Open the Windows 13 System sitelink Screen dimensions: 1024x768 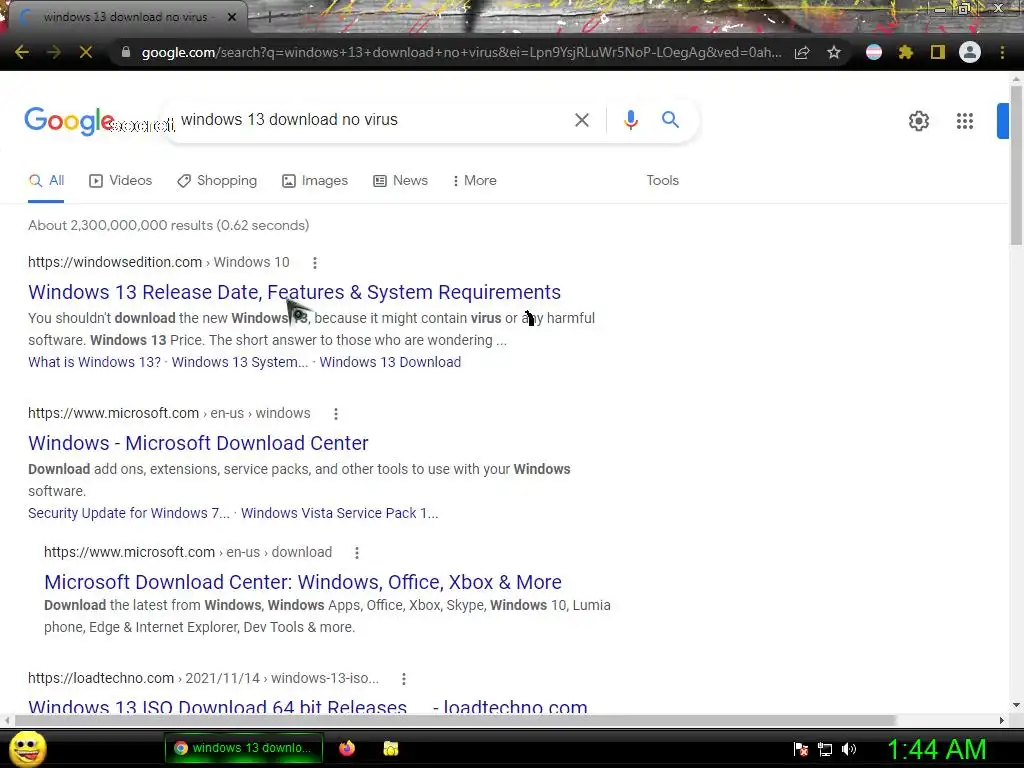click(x=240, y=362)
